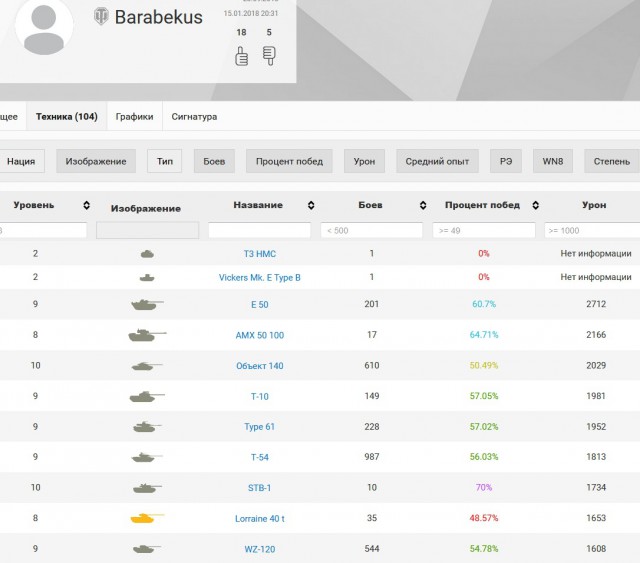Image resolution: width=640 pixels, height=563 pixels.
Task: Click the thumbs up icon
Action: point(242,56)
